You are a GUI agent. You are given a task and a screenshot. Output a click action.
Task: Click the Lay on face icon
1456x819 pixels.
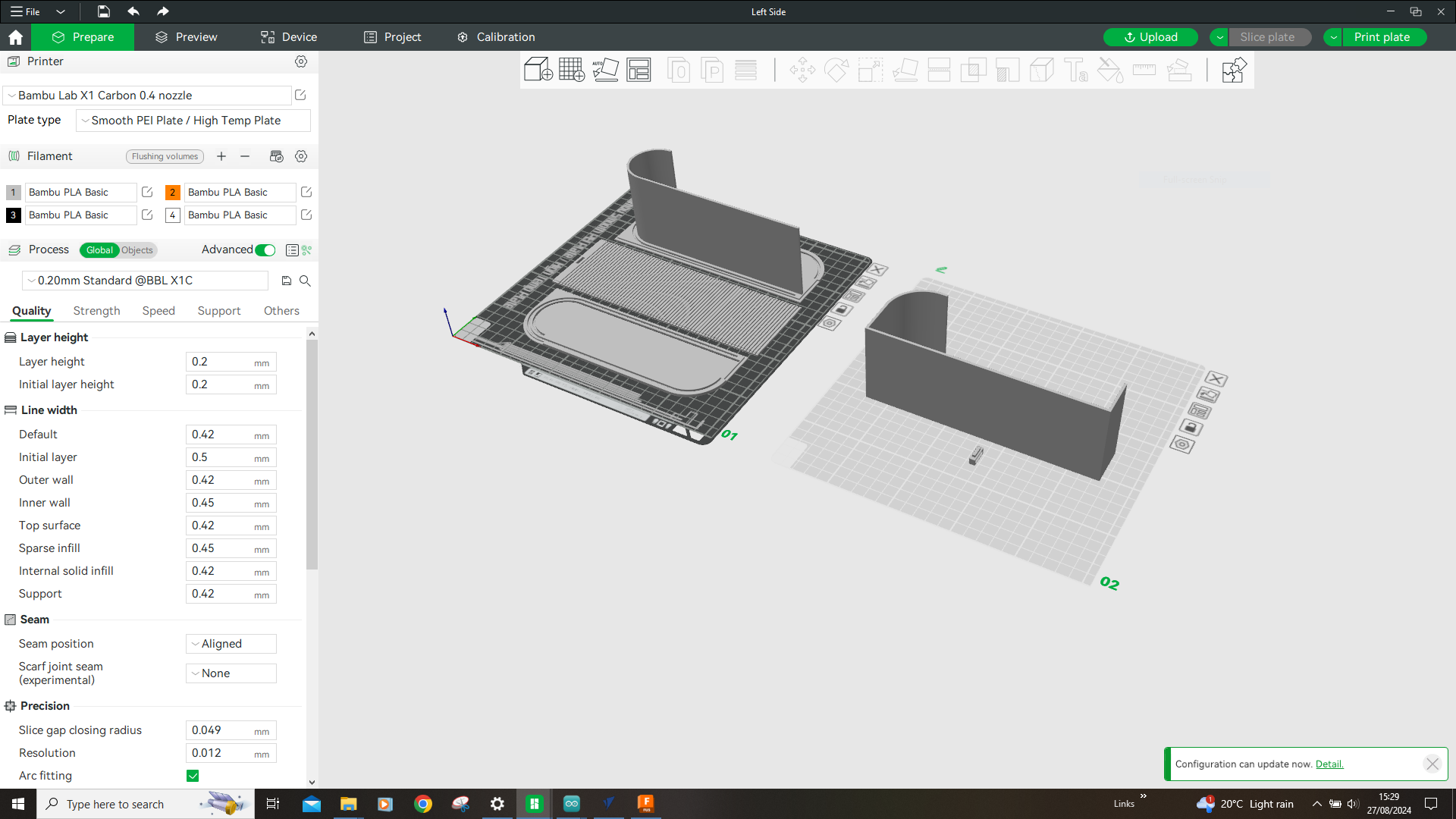905,71
